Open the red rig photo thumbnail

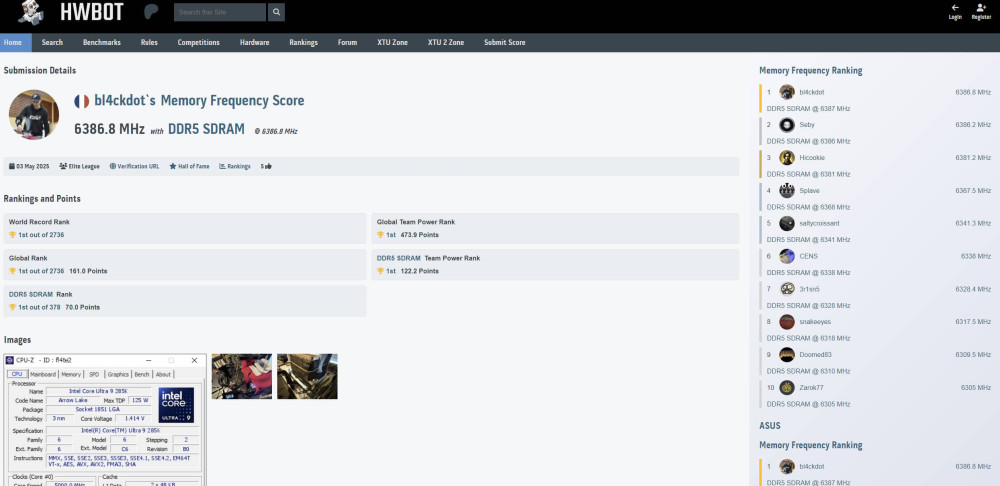pos(242,376)
